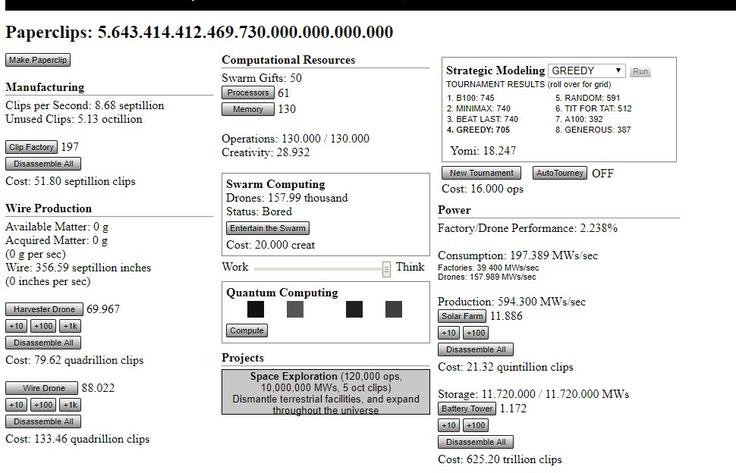Disassemble all Harvester Drones
The height and width of the screenshot is (473, 736).
click(43, 343)
